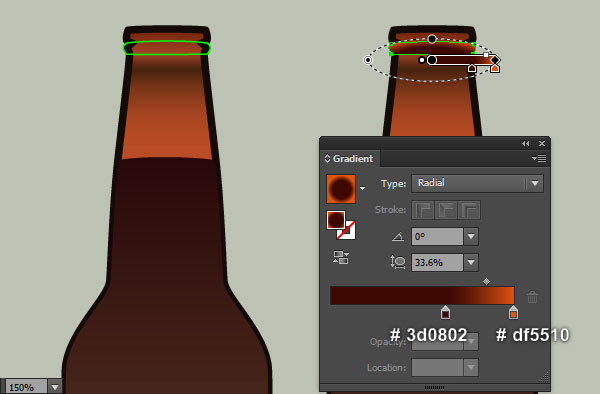The height and width of the screenshot is (394, 600).
Task: Cycle the Gradient panel display using the tab arrows
Action: tap(327, 158)
